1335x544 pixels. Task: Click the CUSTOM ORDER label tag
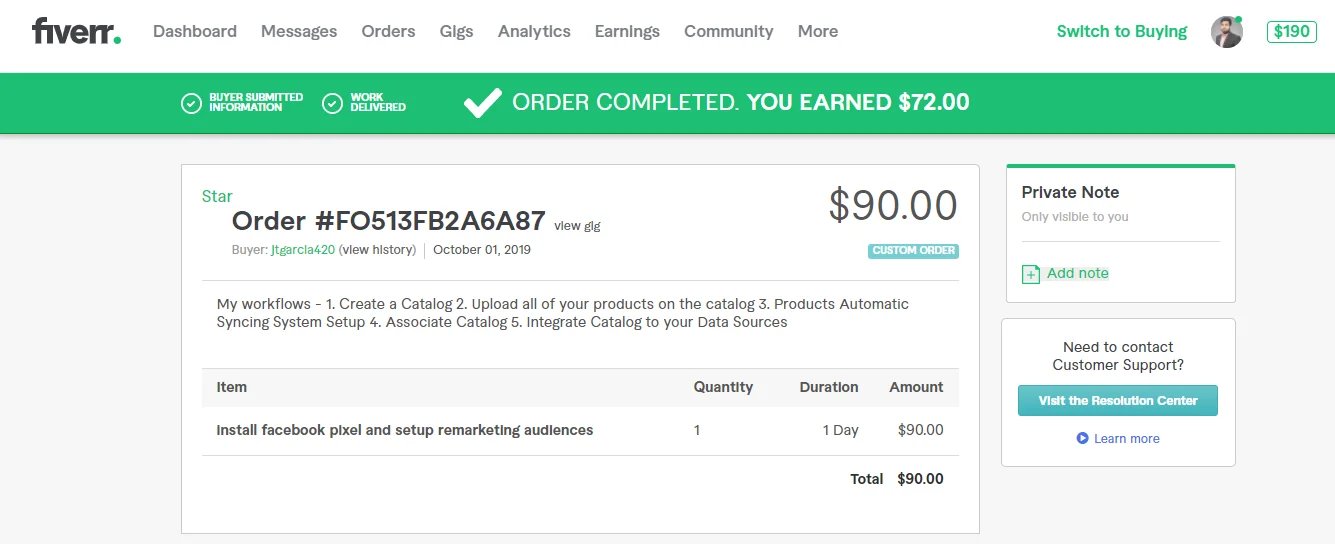[x=913, y=251]
